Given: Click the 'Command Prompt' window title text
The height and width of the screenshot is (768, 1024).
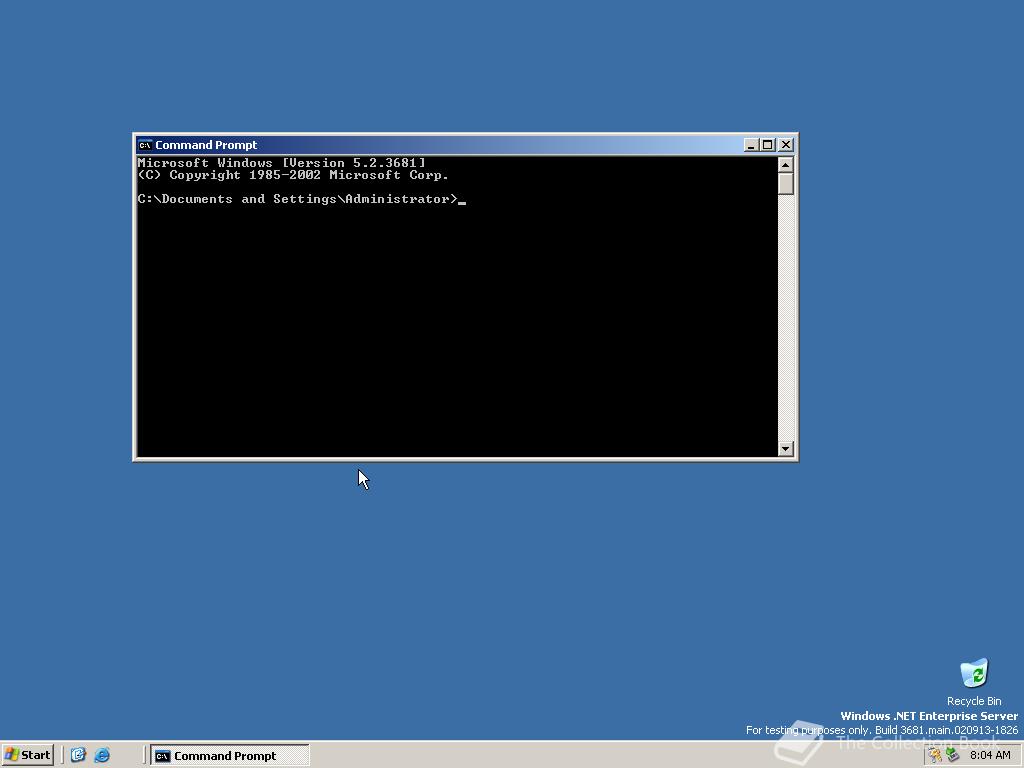Looking at the screenshot, I should pyautogui.click(x=206, y=145).
